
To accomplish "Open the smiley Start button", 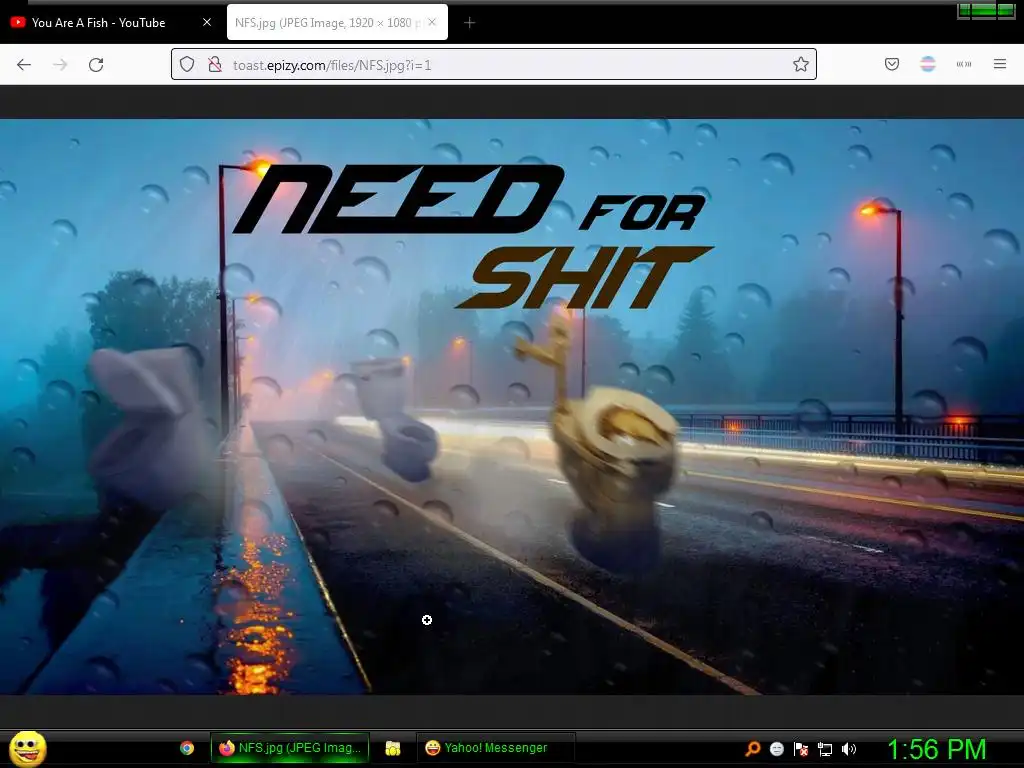I will point(27,748).
